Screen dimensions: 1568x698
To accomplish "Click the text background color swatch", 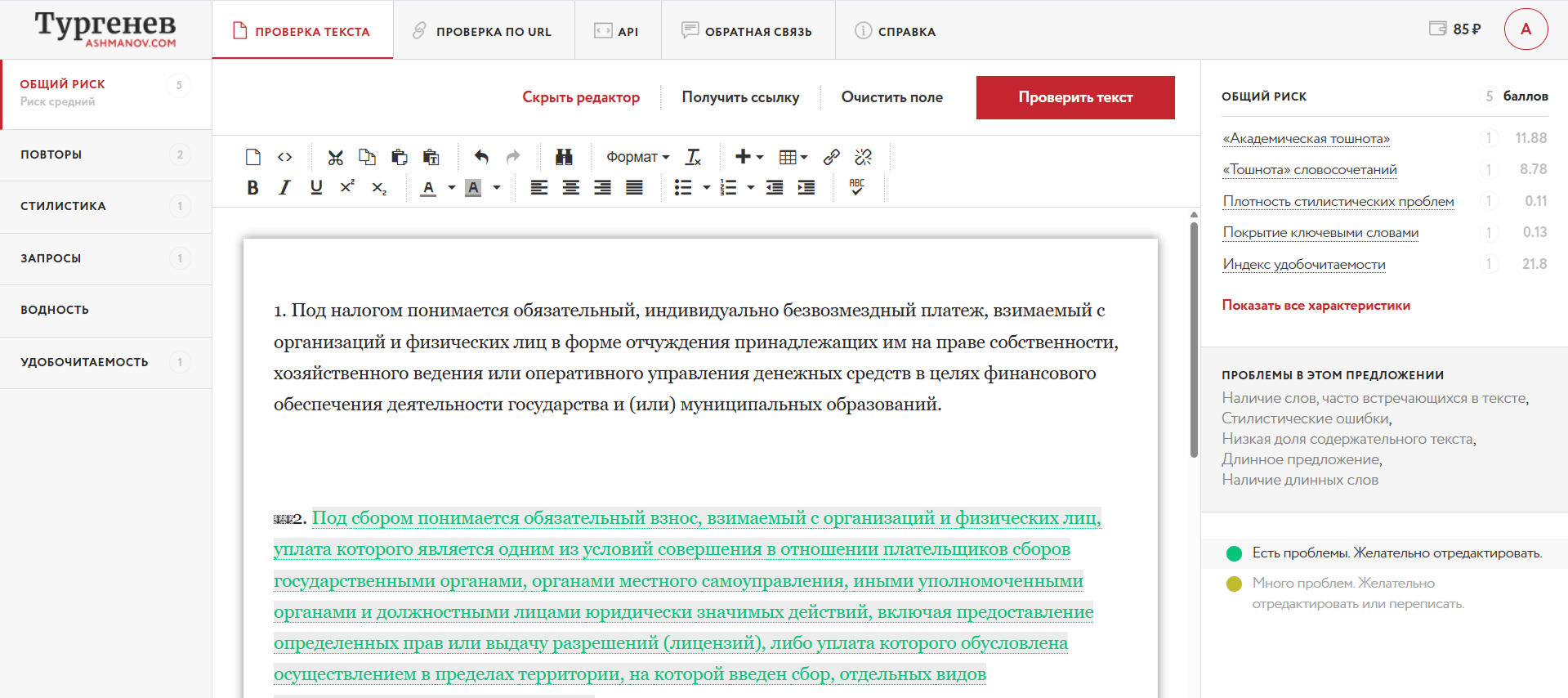I will click(x=473, y=188).
